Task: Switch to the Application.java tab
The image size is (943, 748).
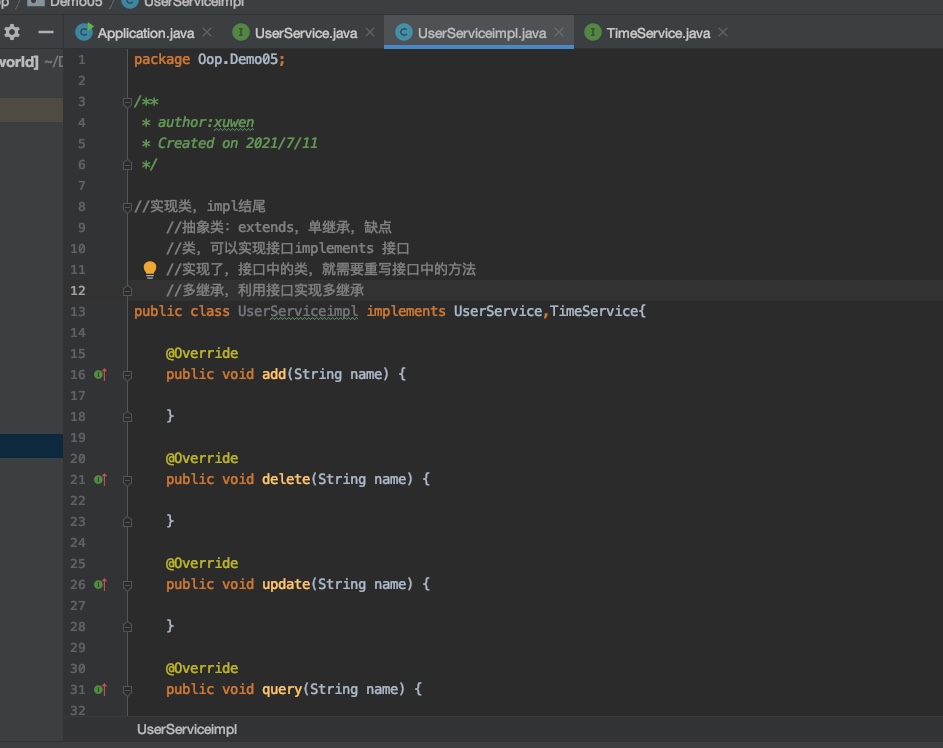Action: pyautogui.click(x=143, y=33)
